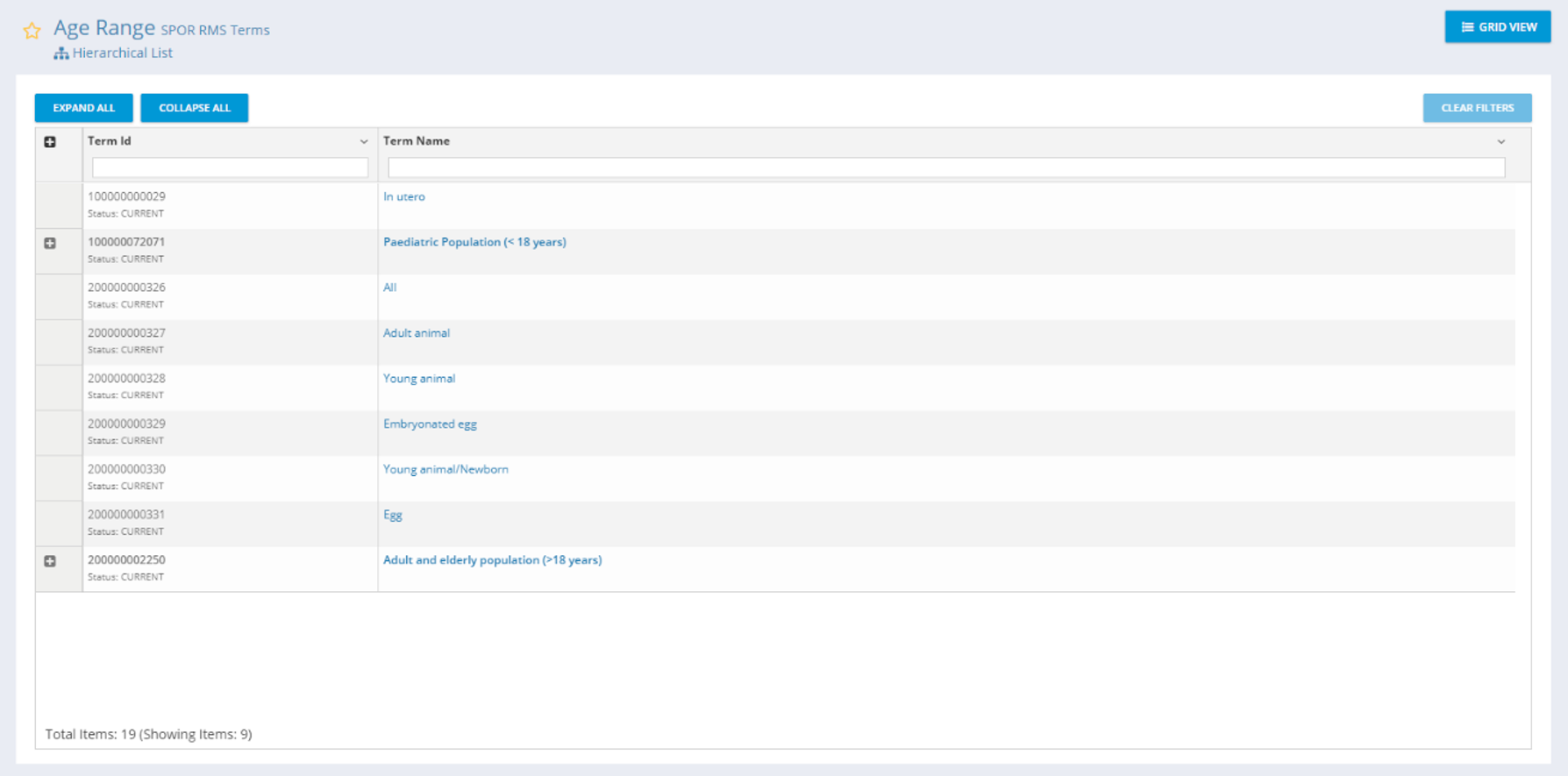
Task: Expand the Paediatric Population row
Action: click(x=50, y=244)
